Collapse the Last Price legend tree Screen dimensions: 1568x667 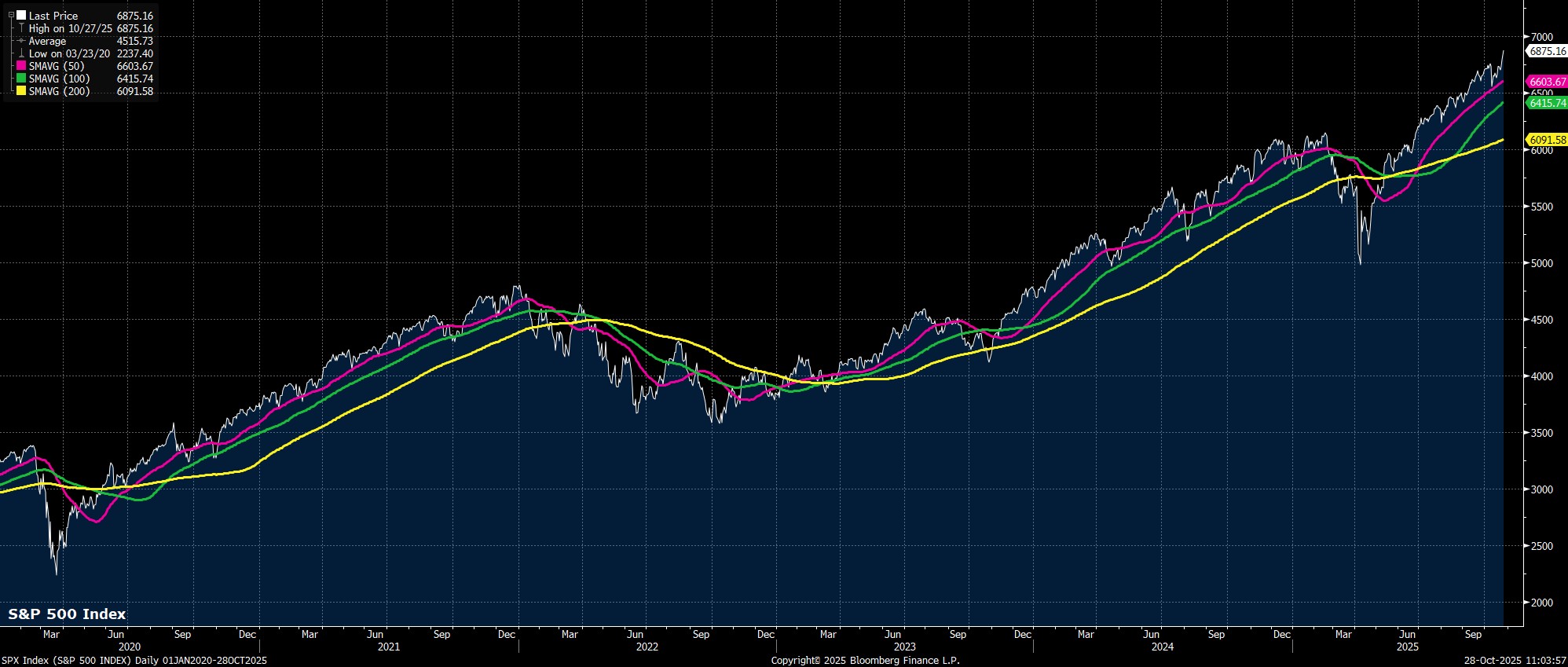11,16
